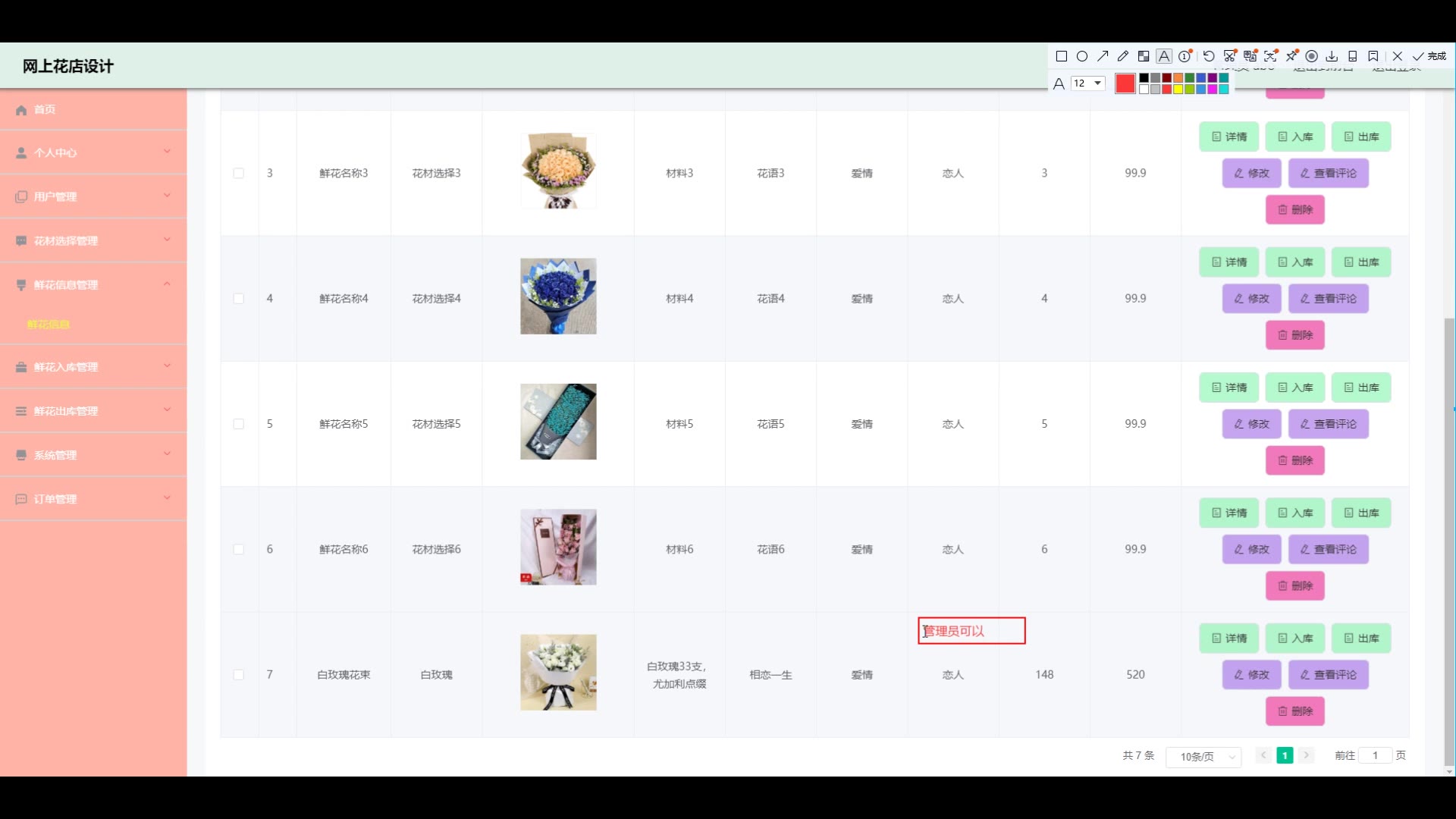Click 详情 button for 鲜花名称3
Viewport: 1456px width, 819px height.
tap(1228, 136)
